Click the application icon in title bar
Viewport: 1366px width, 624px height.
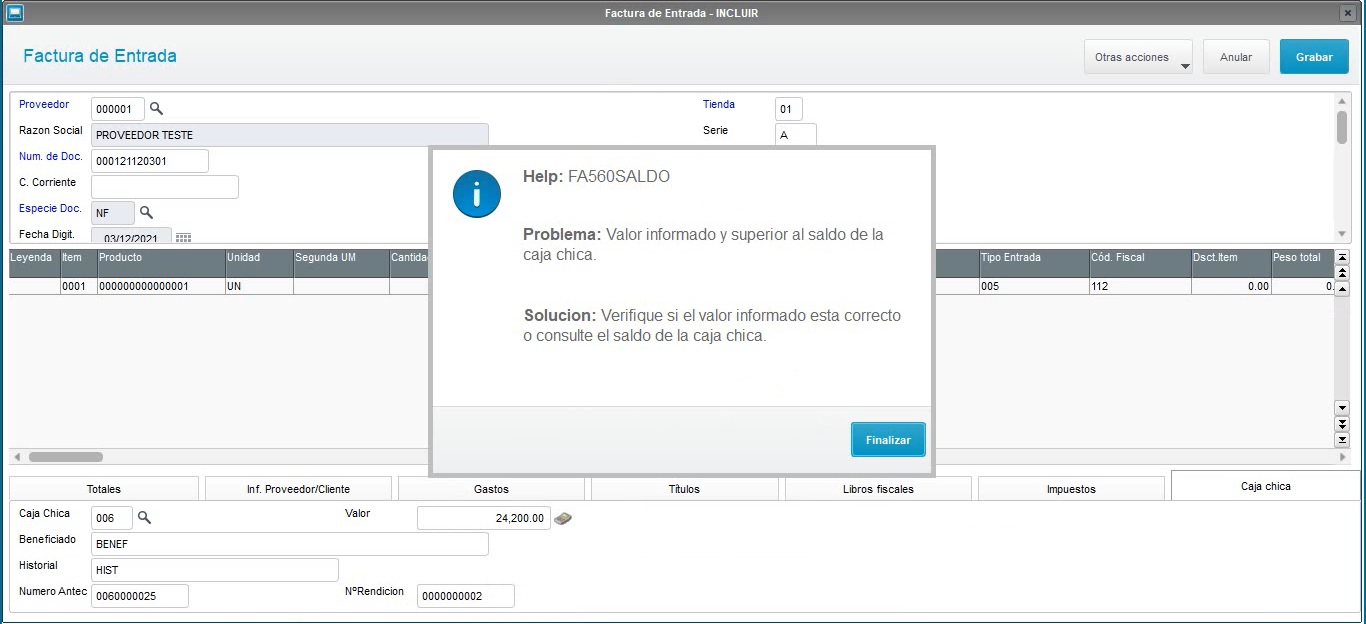[15, 13]
